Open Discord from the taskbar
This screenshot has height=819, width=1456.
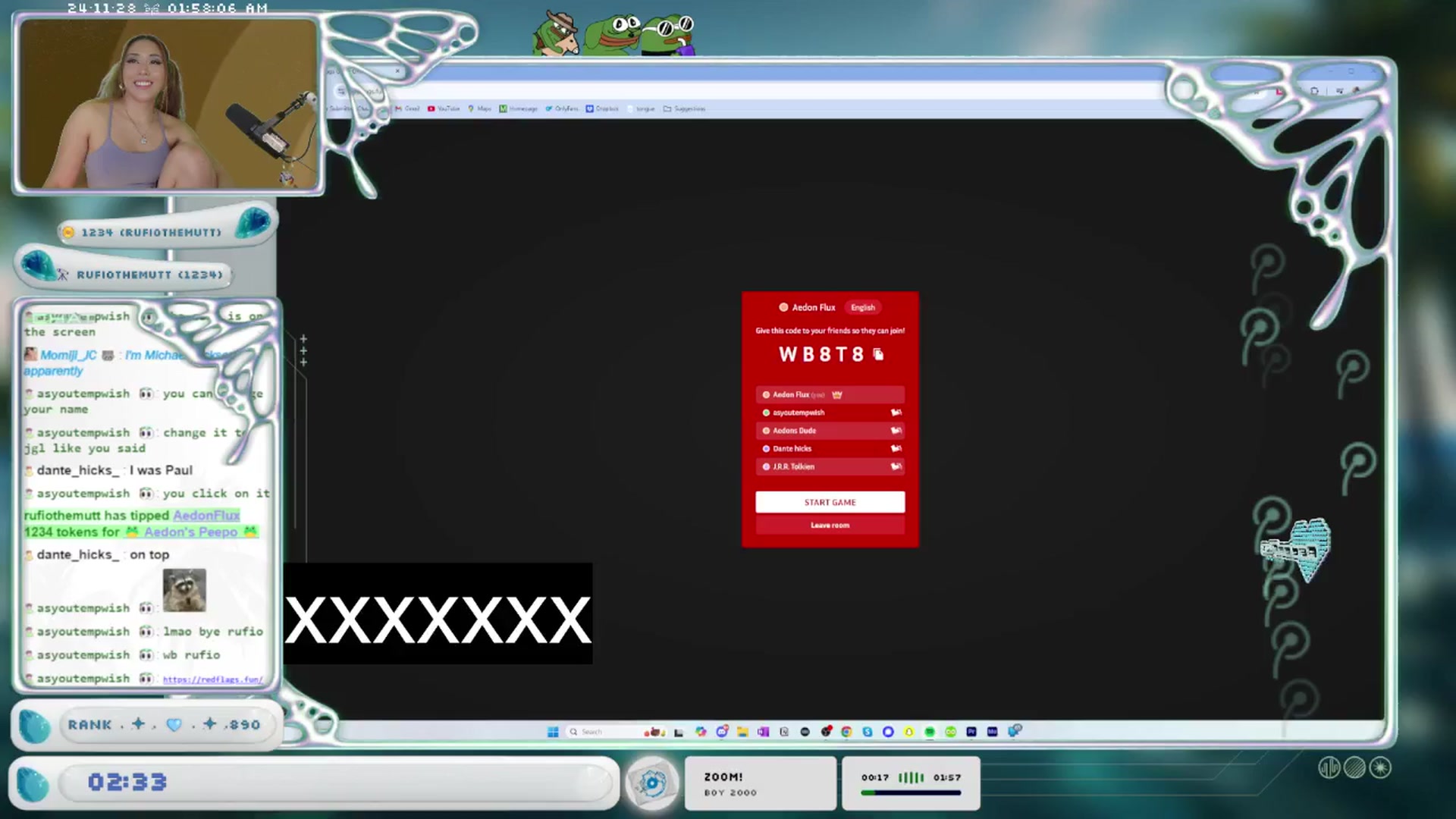[722, 731]
